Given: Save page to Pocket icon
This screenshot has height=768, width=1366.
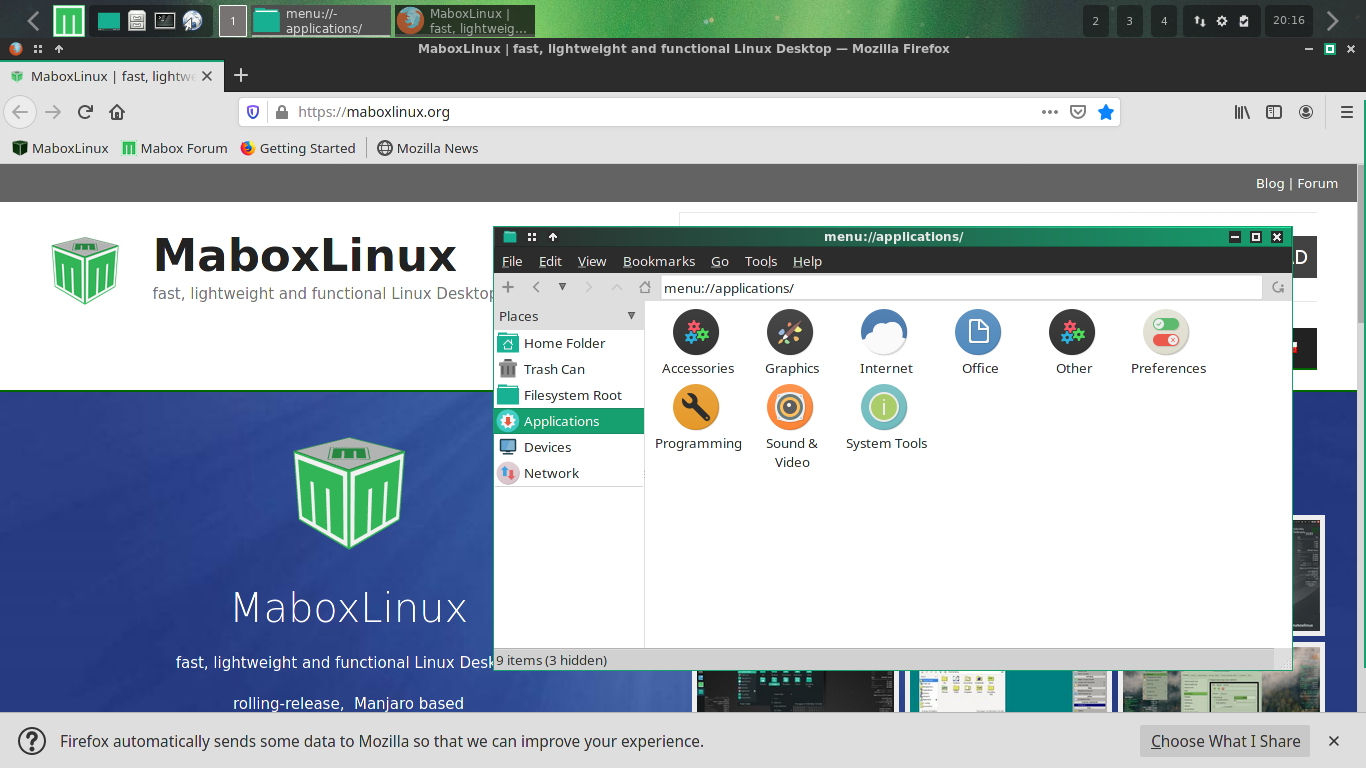Looking at the screenshot, I should (x=1078, y=112).
